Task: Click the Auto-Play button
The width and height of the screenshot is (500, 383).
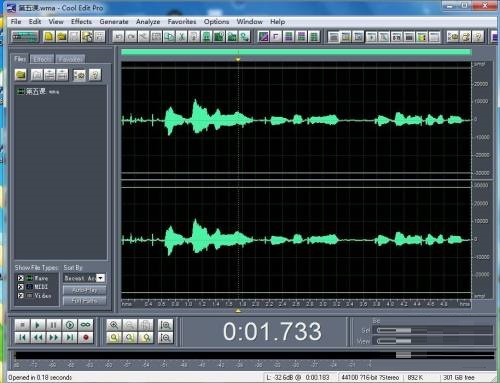Action: [x=84, y=290]
